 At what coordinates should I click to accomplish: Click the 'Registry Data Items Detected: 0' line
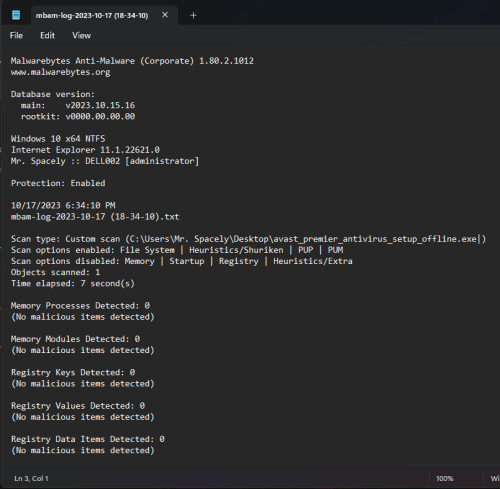point(88,439)
